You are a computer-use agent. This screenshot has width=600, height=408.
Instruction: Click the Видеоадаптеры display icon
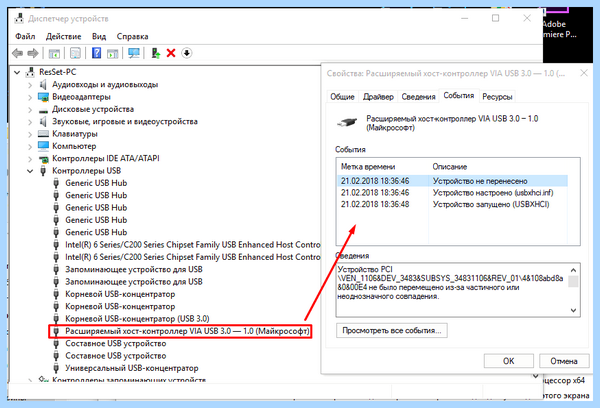(43, 97)
